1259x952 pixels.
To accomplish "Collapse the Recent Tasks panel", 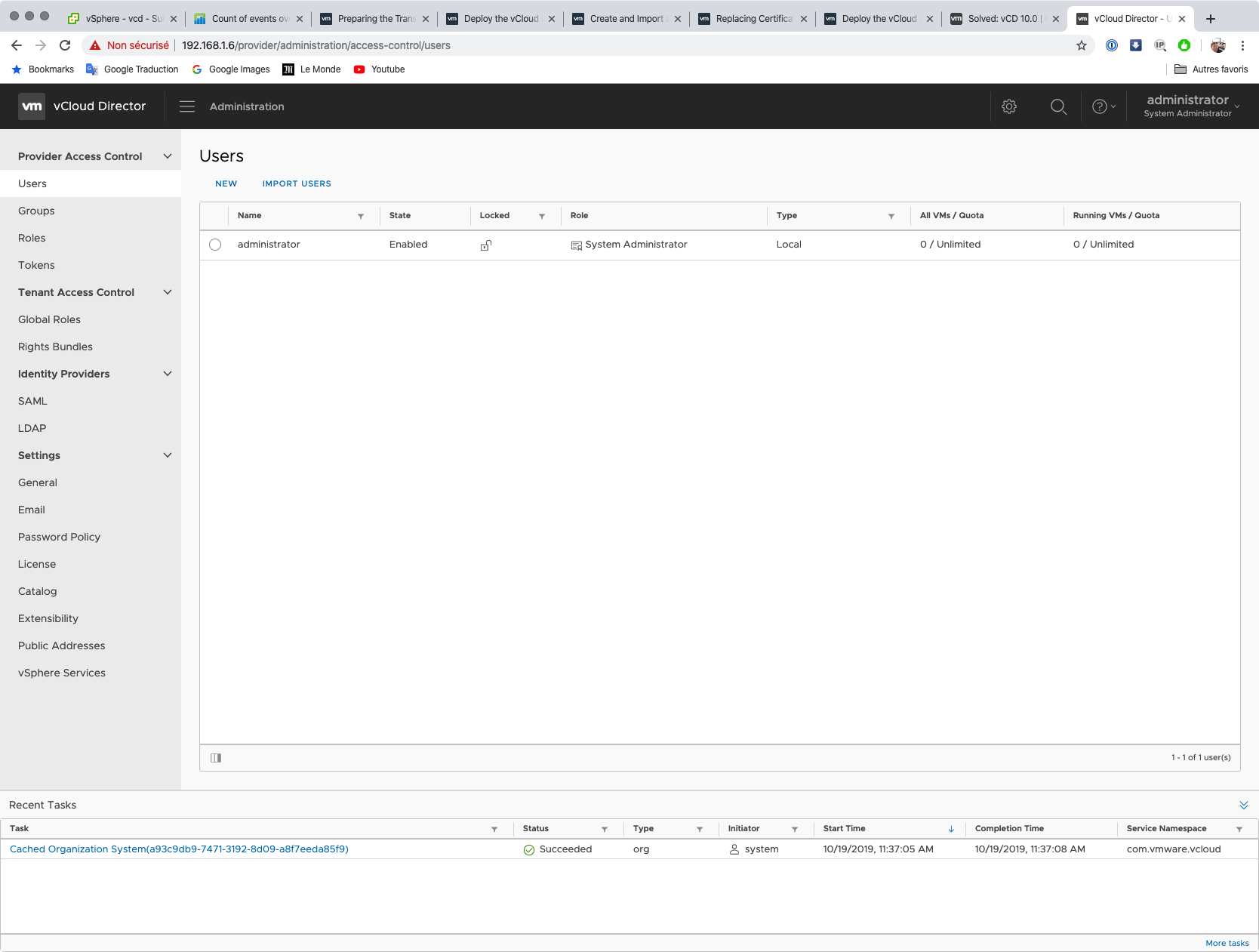I will (x=1244, y=805).
